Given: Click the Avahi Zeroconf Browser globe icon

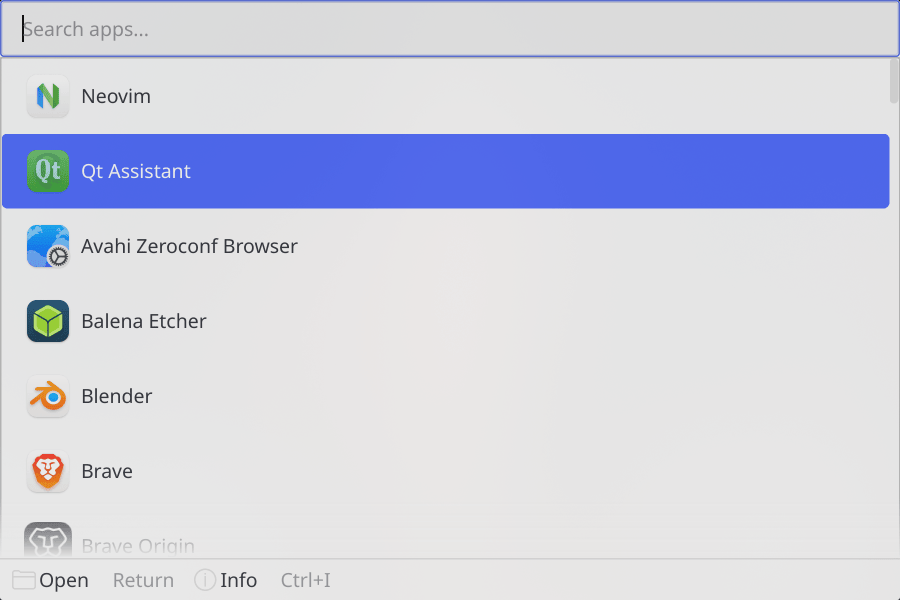Looking at the screenshot, I should click(48, 246).
